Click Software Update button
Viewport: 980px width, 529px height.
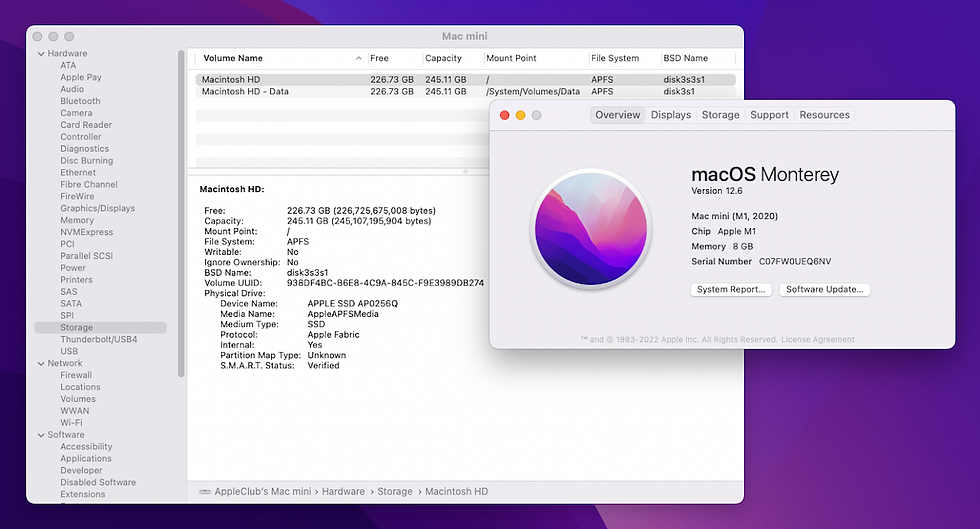[824, 290]
